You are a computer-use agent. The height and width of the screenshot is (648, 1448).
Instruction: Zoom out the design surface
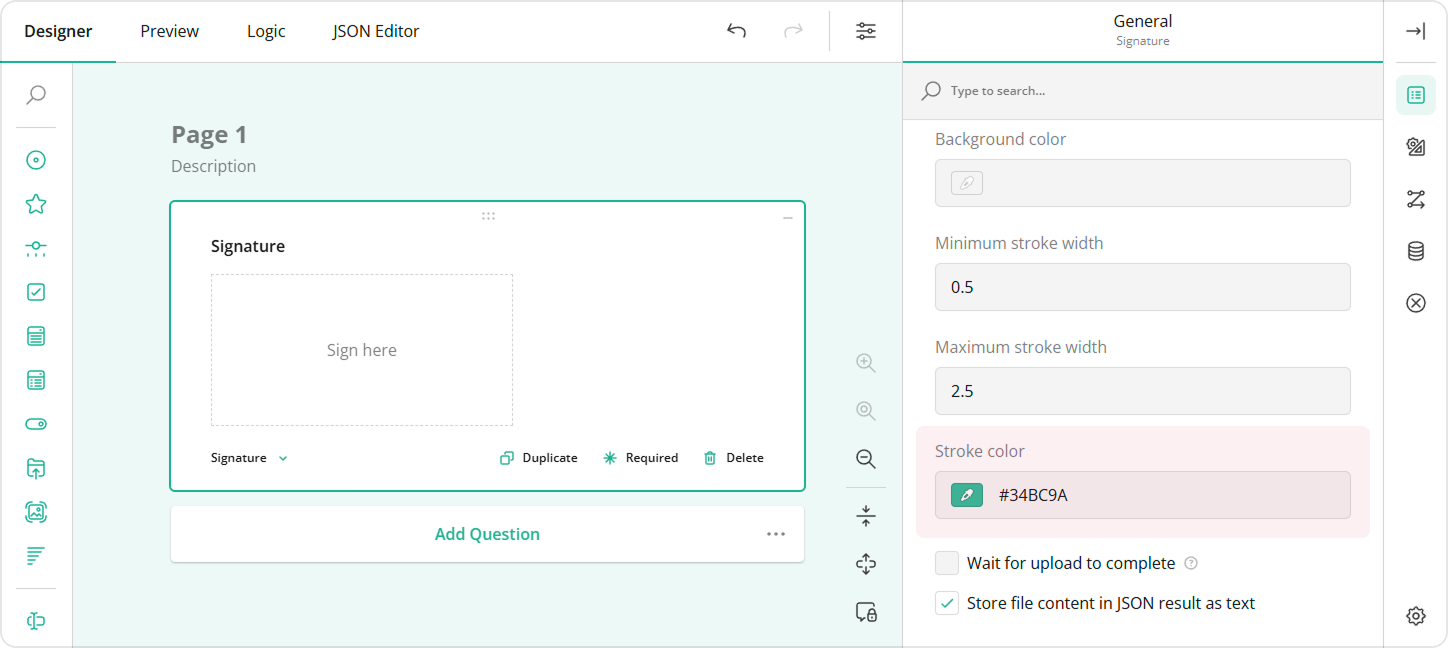865,459
